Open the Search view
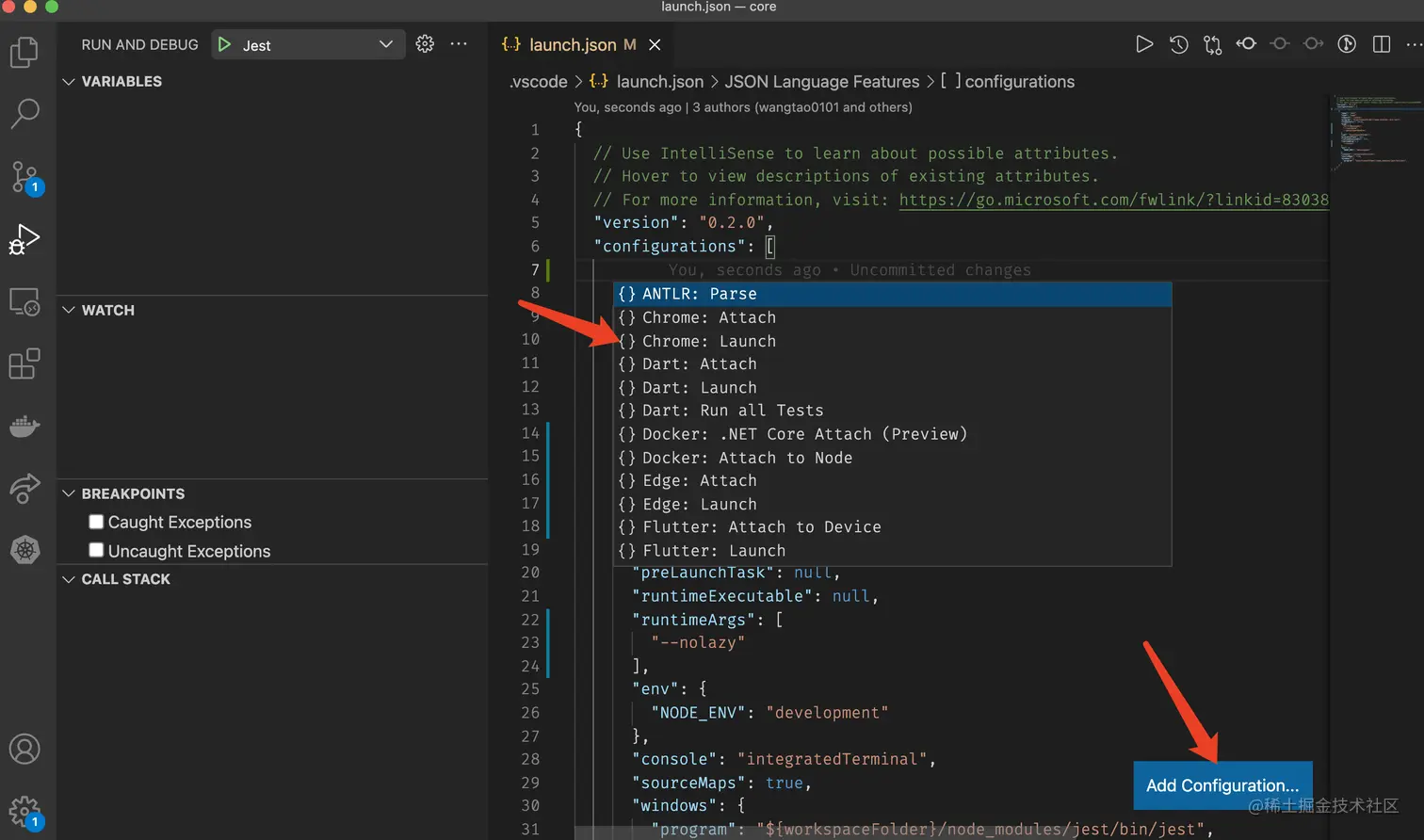 [24, 113]
